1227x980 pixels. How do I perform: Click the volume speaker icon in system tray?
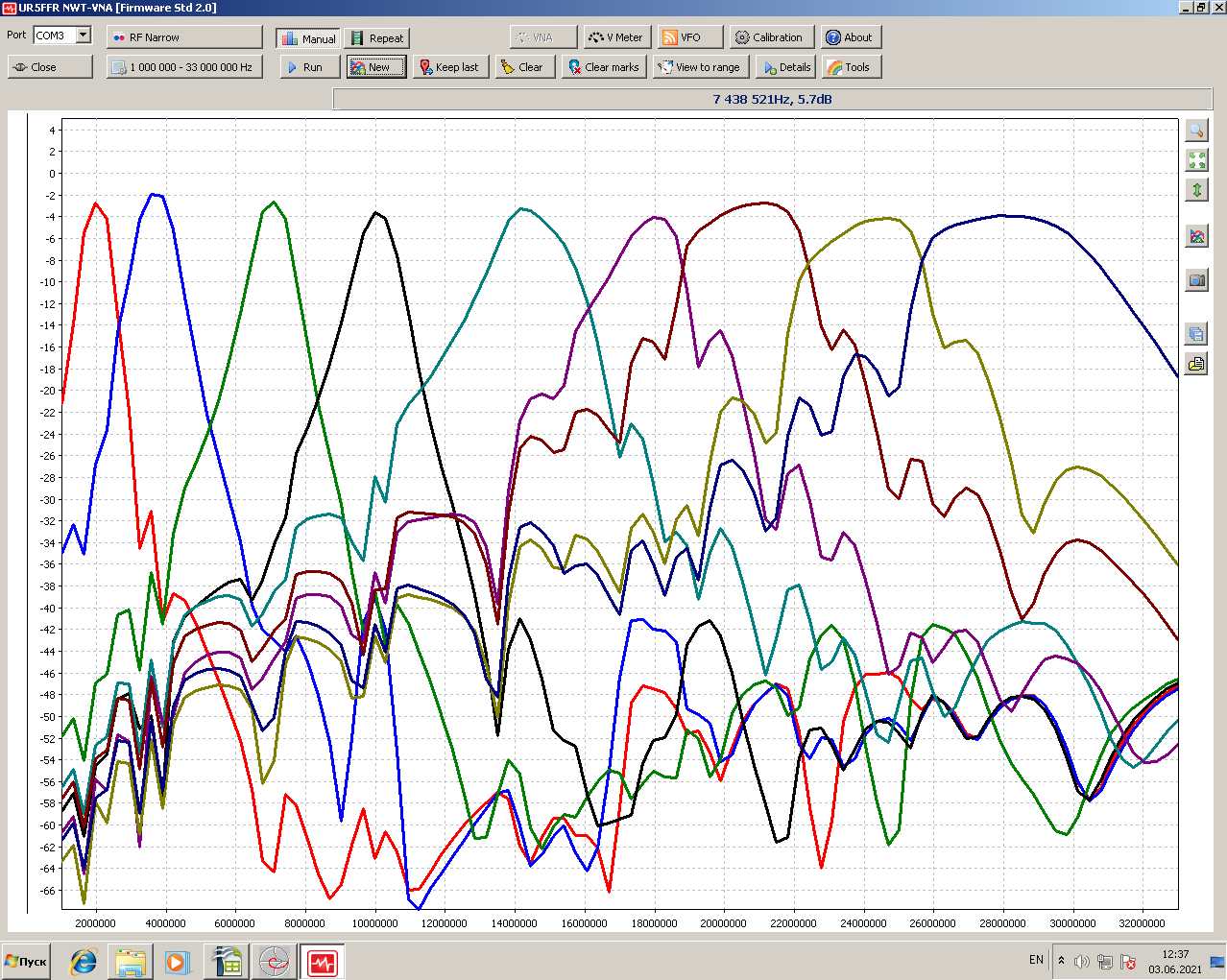pyautogui.click(x=1081, y=961)
